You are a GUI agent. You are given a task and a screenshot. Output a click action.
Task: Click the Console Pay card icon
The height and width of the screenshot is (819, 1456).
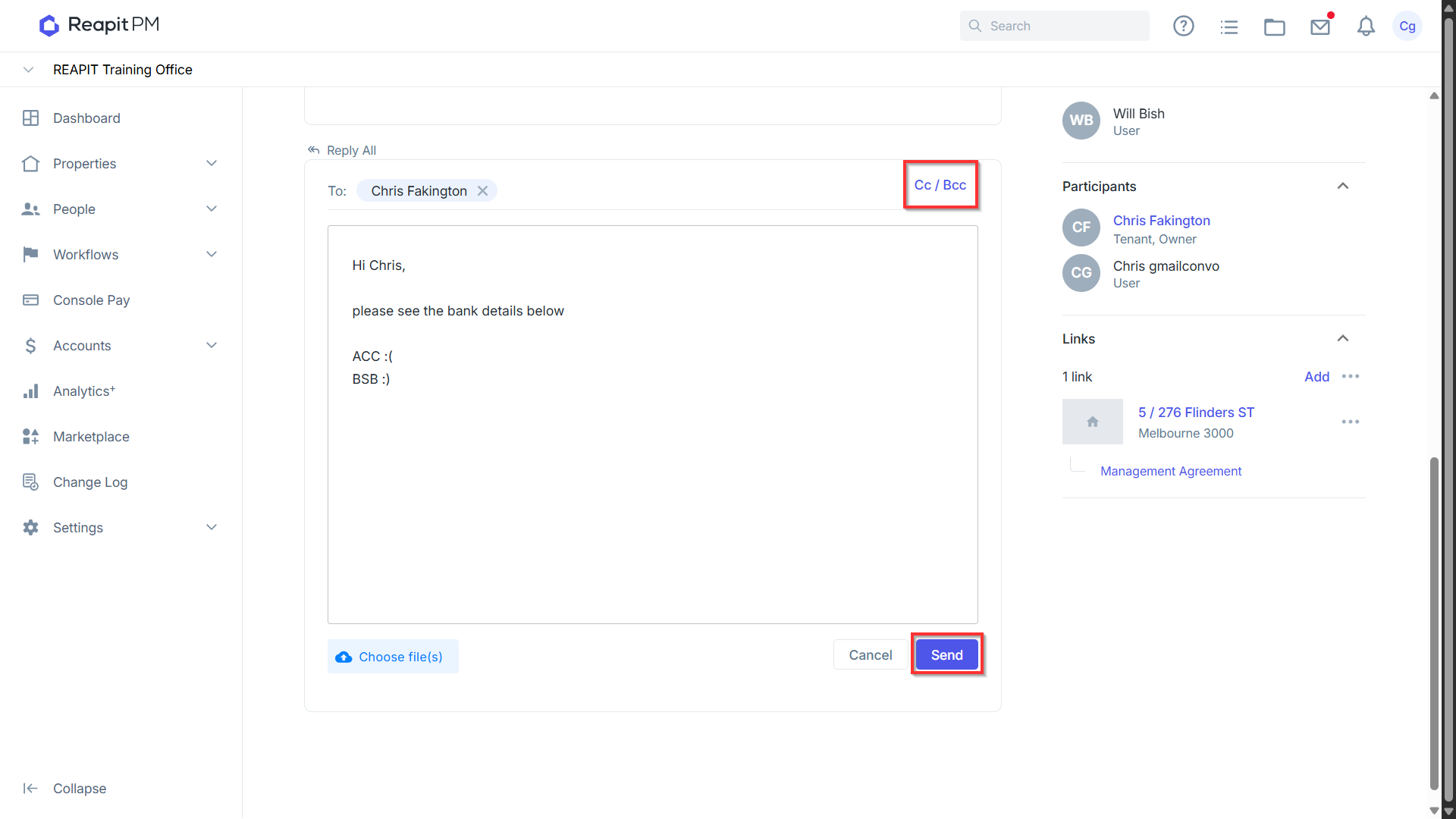pyautogui.click(x=30, y=300)
